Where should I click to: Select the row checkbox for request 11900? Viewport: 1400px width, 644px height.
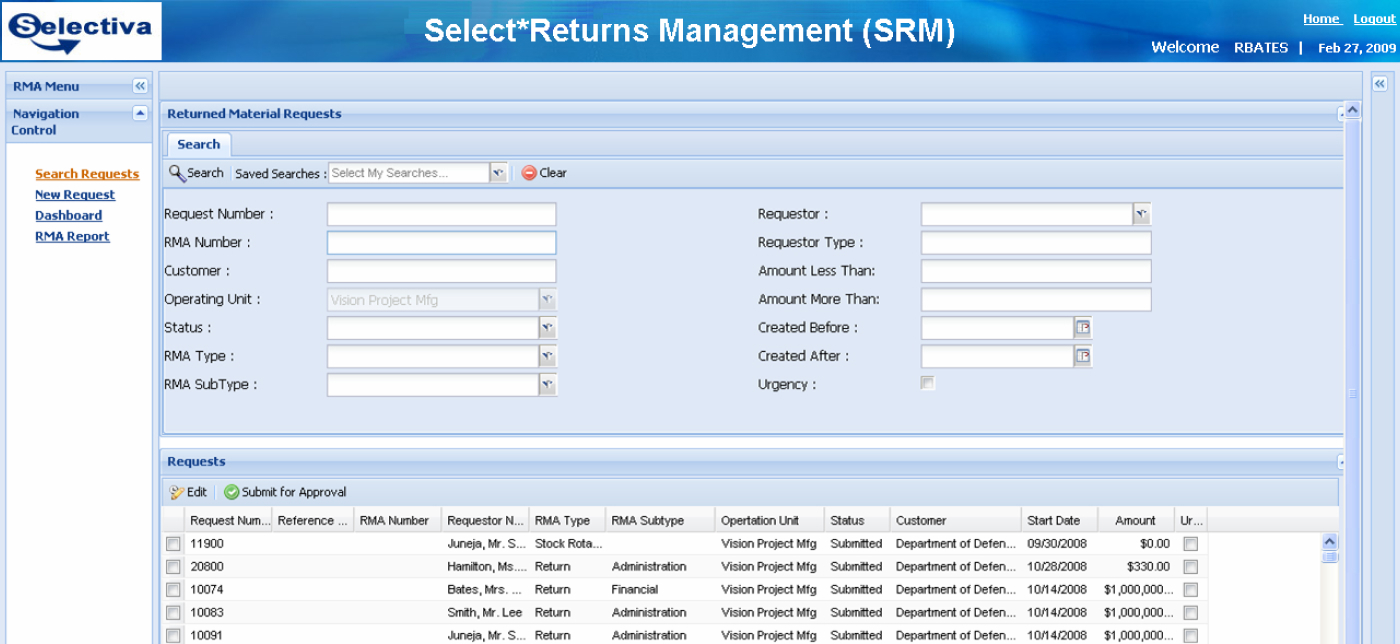click(173, 544)
